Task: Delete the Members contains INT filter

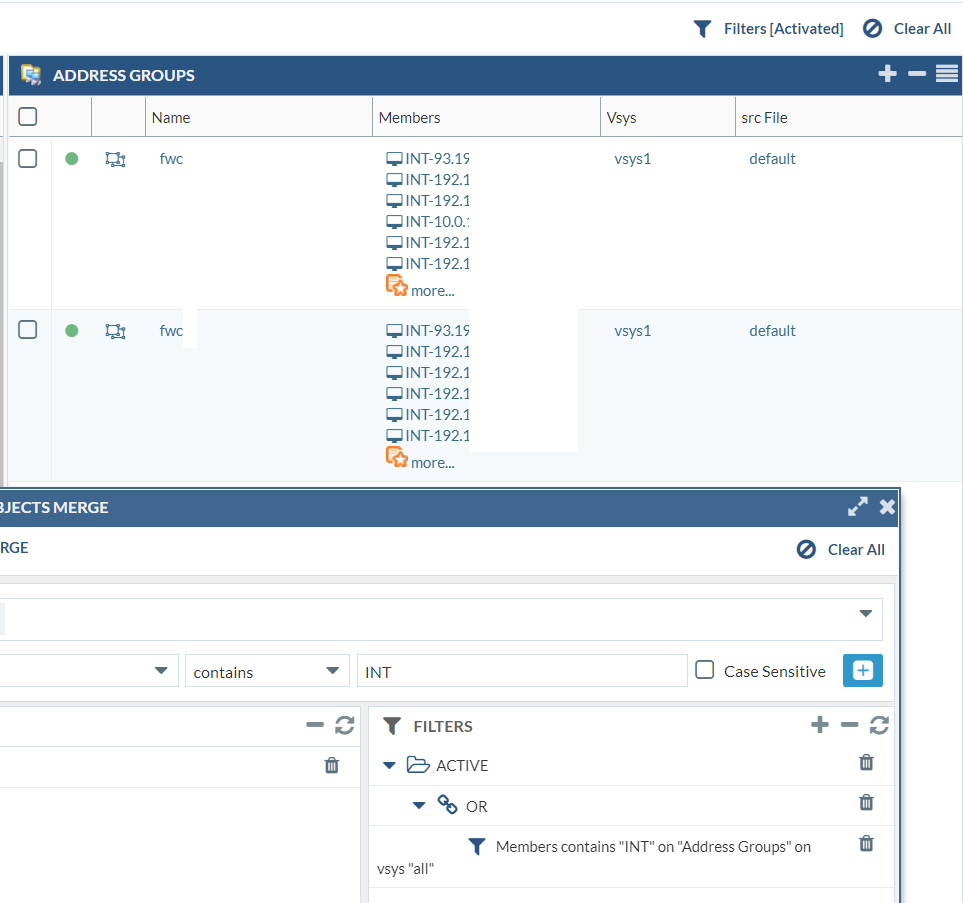Action: [866, 844]
